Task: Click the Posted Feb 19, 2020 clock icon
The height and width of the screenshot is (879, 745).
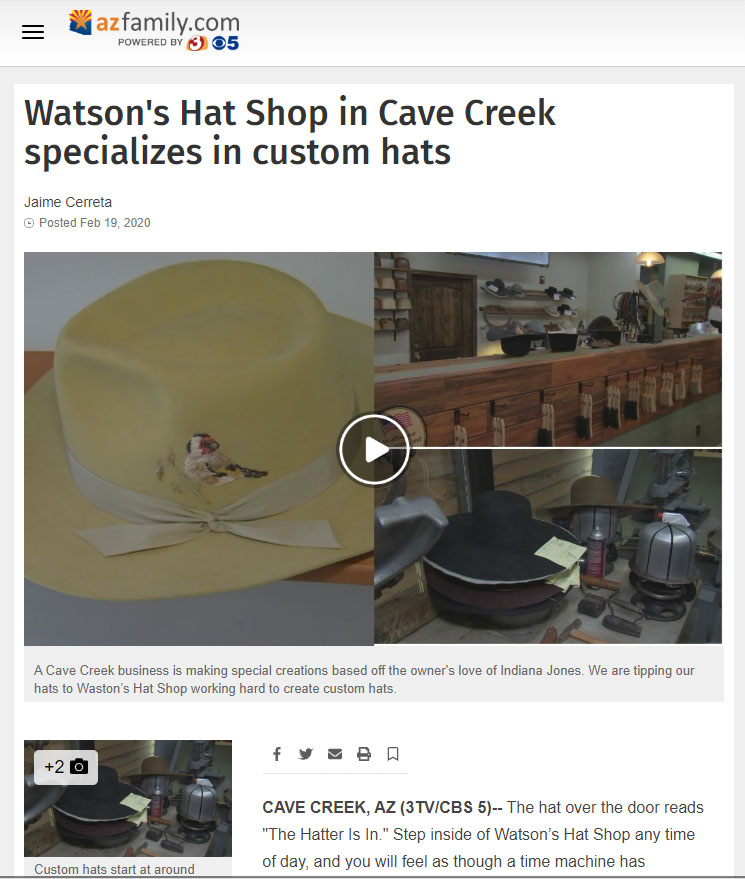Action: [29, 223]
